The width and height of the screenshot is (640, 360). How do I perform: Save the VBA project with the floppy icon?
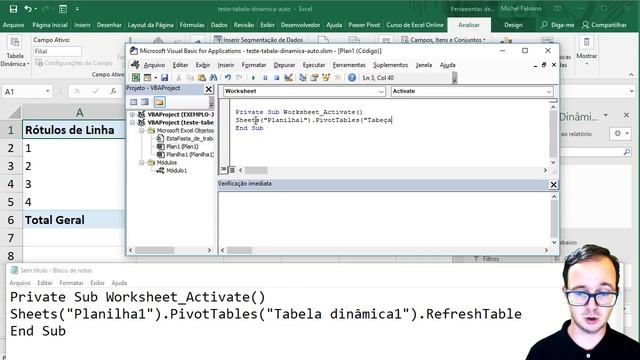point(164,78)
